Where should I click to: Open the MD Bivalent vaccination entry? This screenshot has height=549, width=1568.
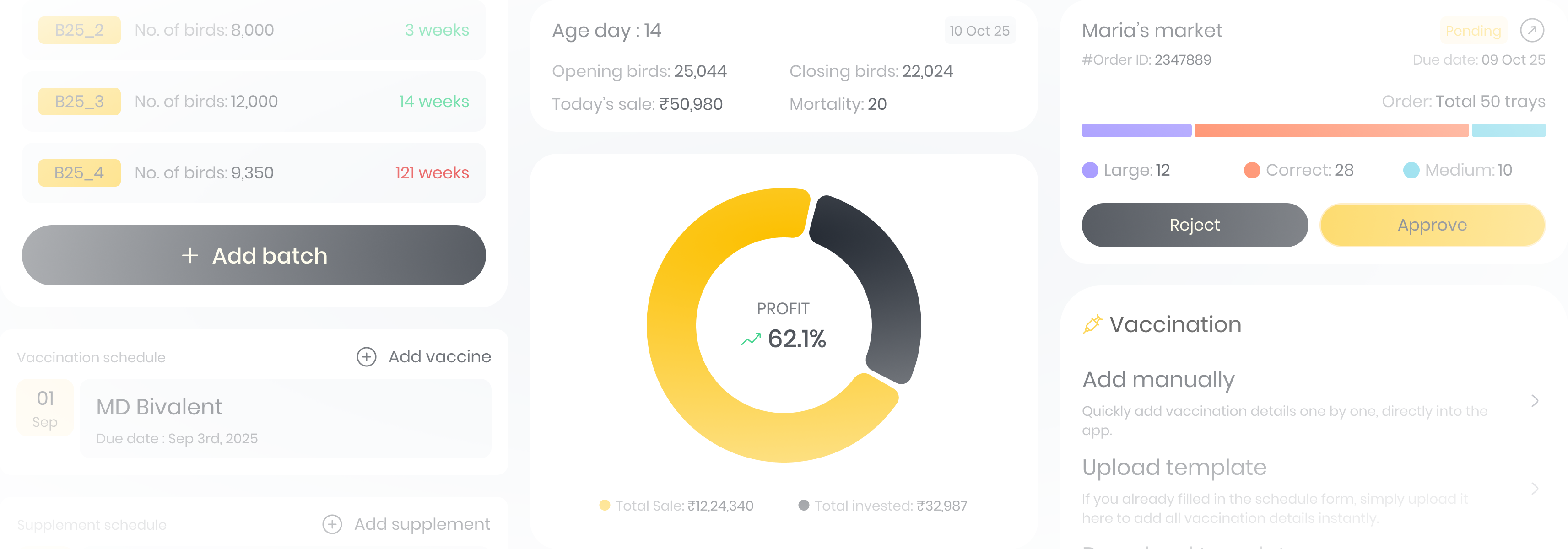coord(285,419)
